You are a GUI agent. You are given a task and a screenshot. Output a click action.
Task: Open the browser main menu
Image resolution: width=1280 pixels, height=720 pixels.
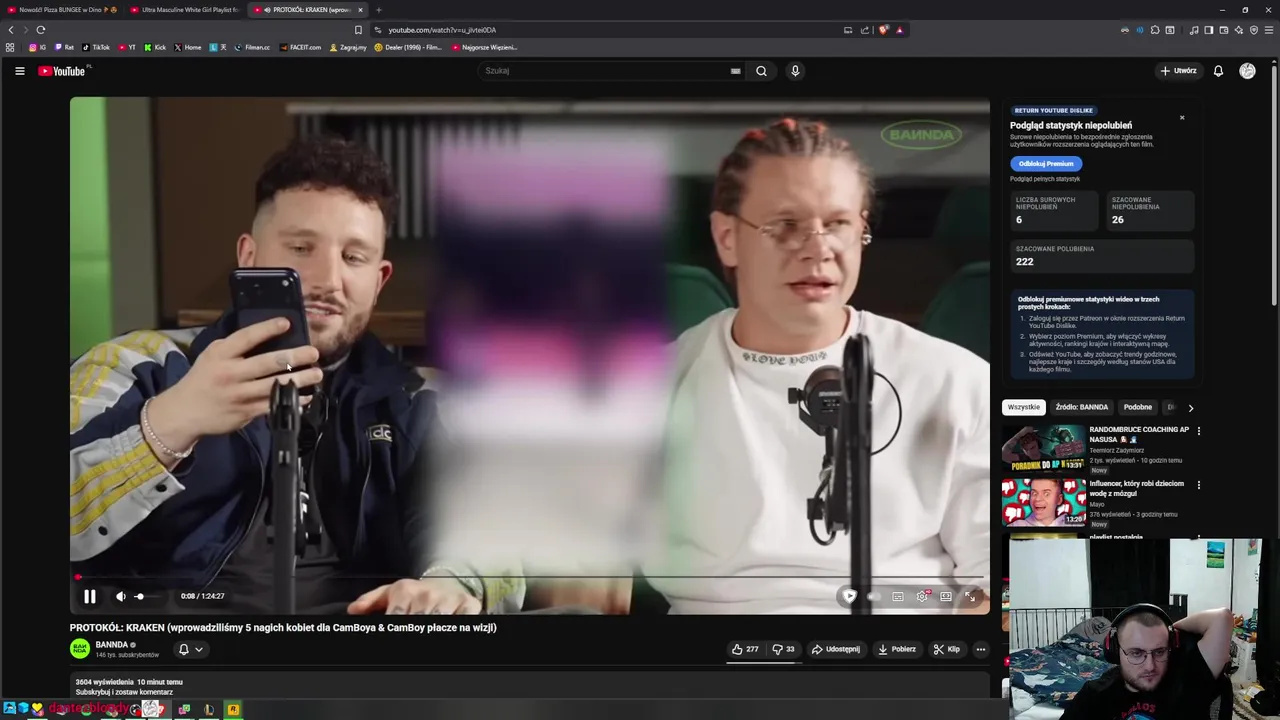pyautogui.click(x=1269, y=30)
